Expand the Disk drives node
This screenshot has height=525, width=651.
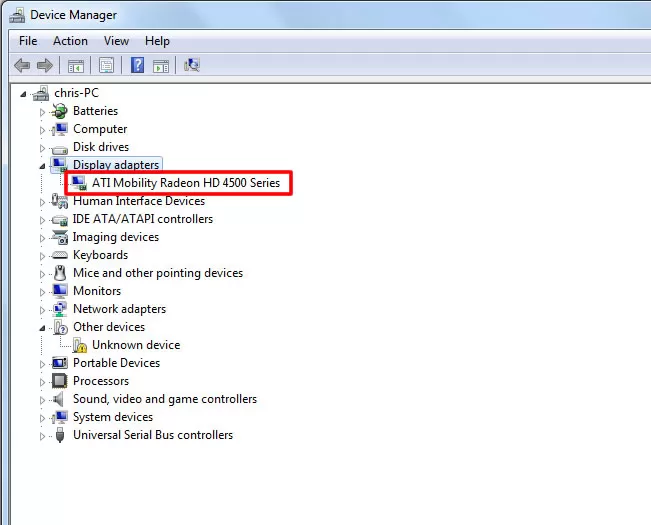[x=42, y=148]
